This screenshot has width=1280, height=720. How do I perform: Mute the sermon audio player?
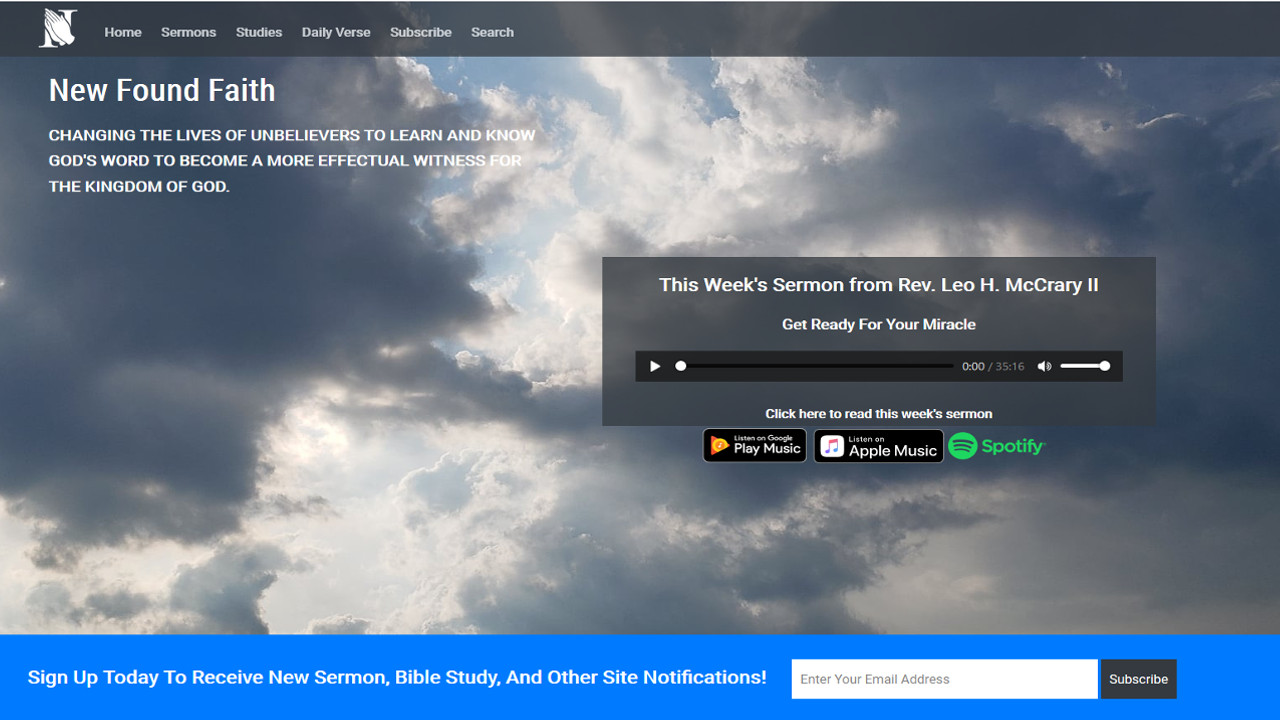tap(1044, 366)
